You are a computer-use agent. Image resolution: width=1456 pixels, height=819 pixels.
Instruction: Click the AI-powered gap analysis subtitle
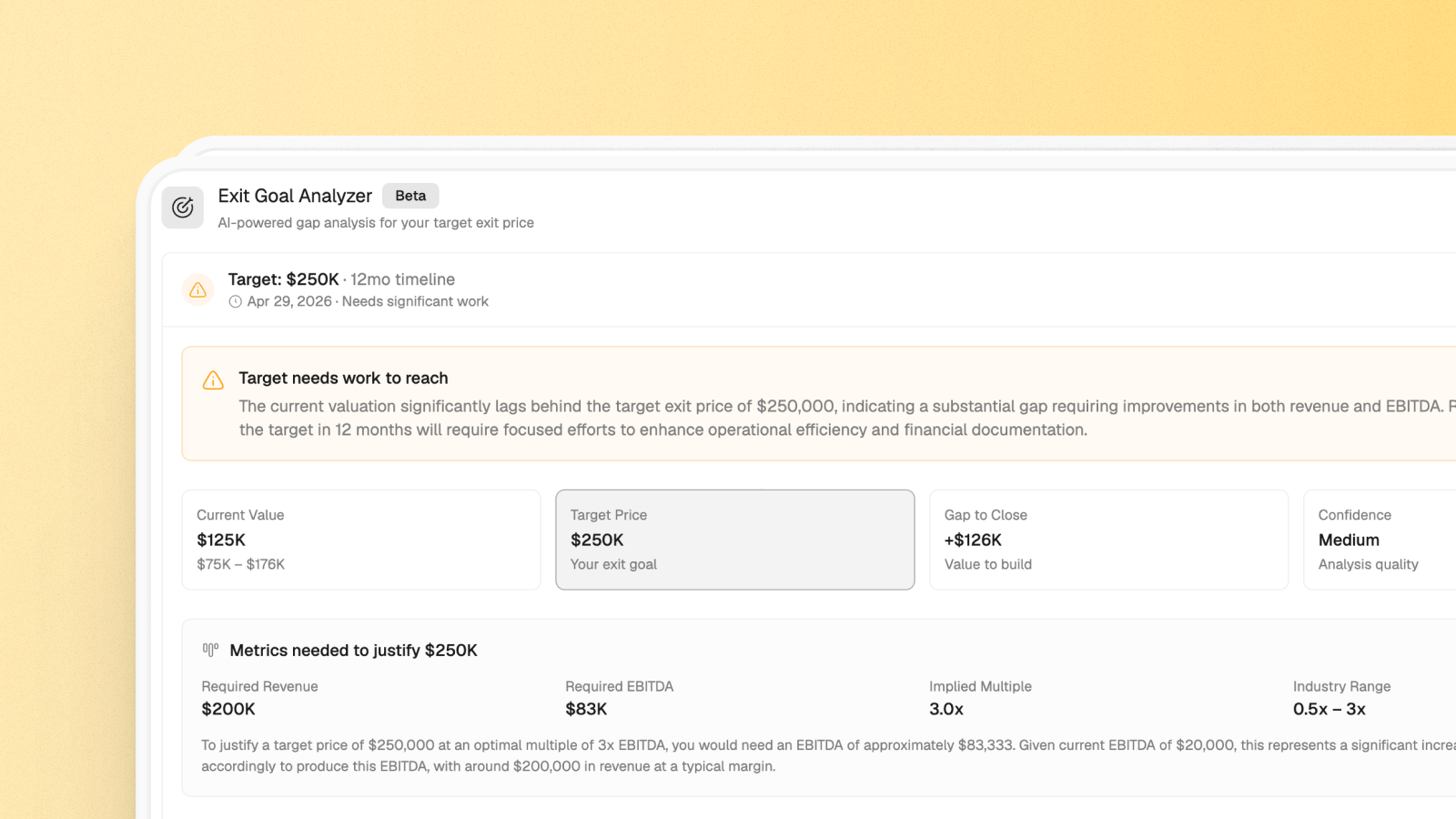pyautogui.click(x=376, y=223)
